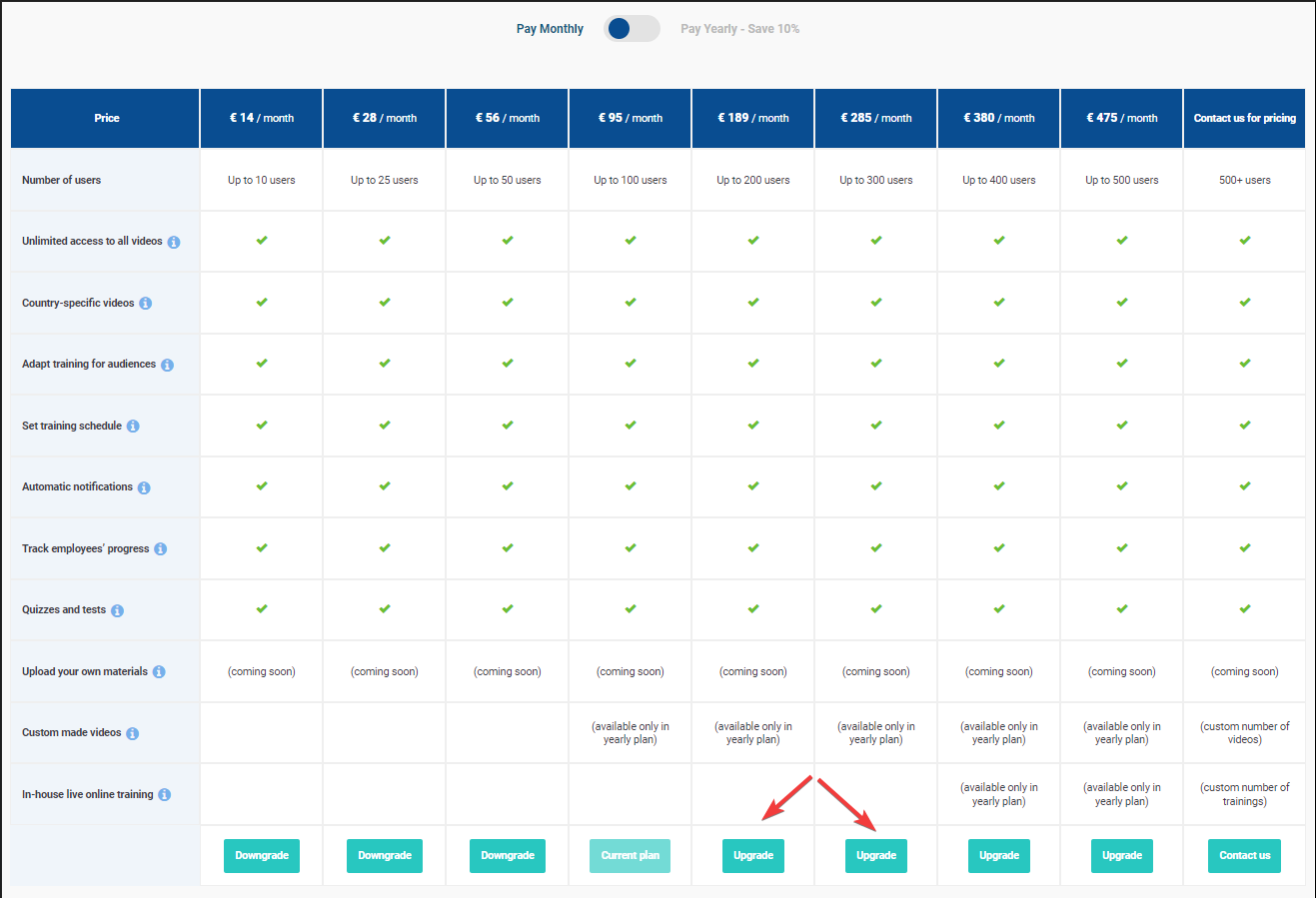Open info icon for Quizzes and tests
The width and height of the screenshot is (1316, 898).
coord(118,610)
